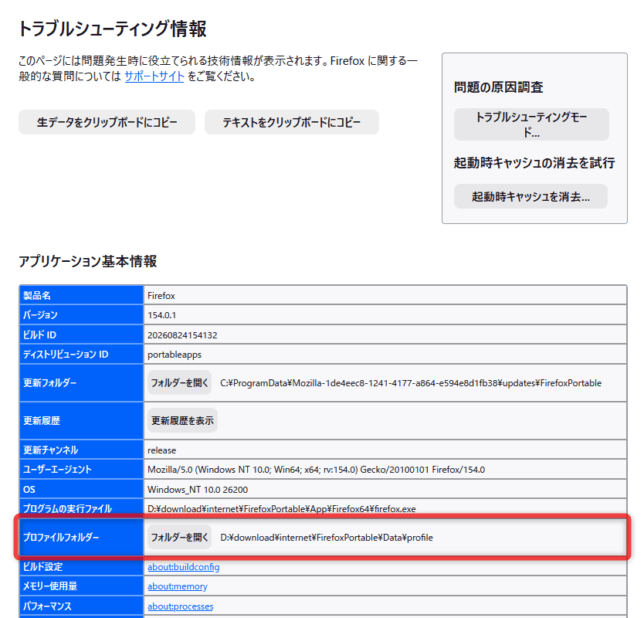Click テキストをクリップボードにコピー button
This screenshot has height=618, width=644.
click(x=292, y=122)
